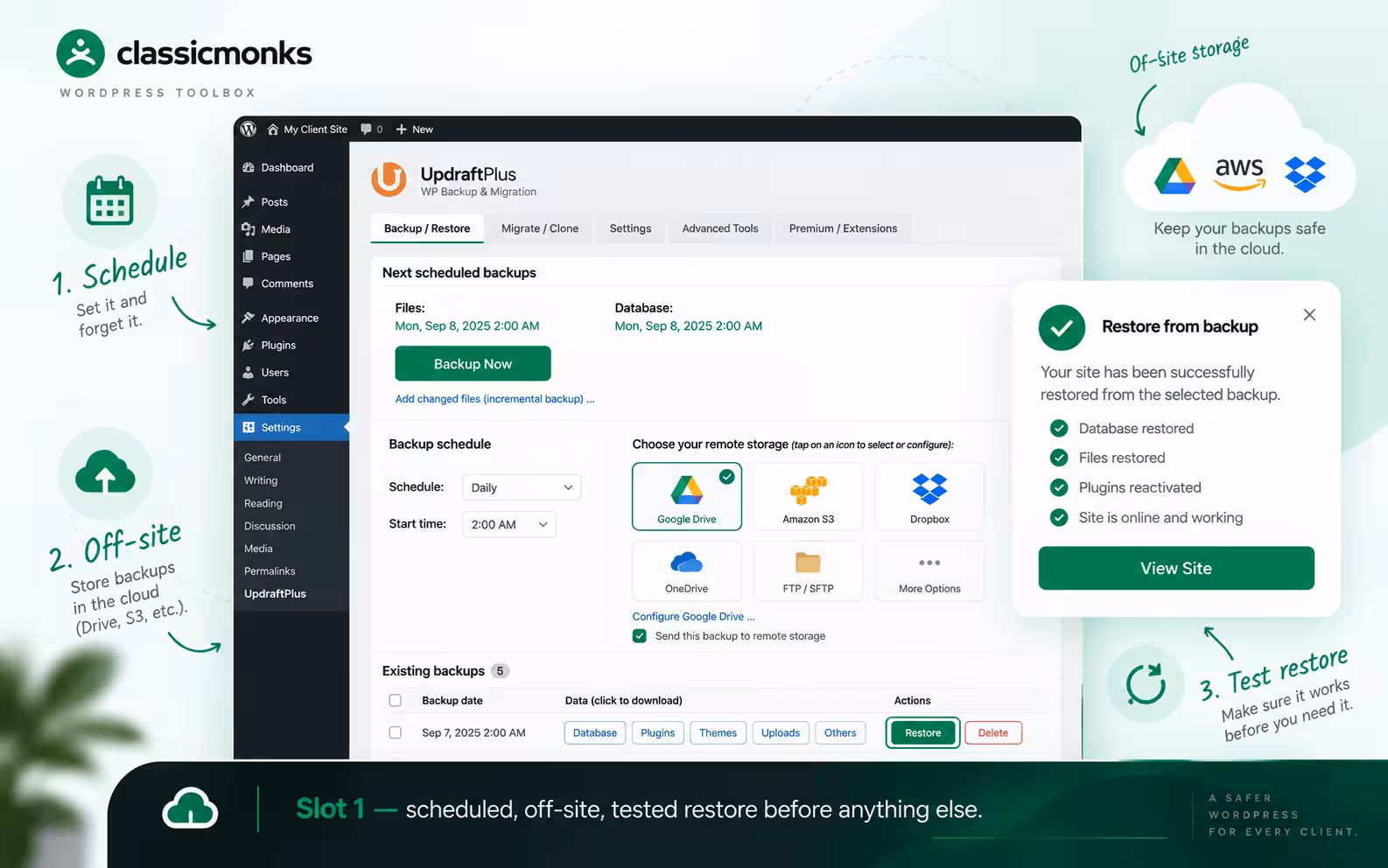Click Add changed files incremental backup link
1388x868 pixels.
click(x=494, y=399)
